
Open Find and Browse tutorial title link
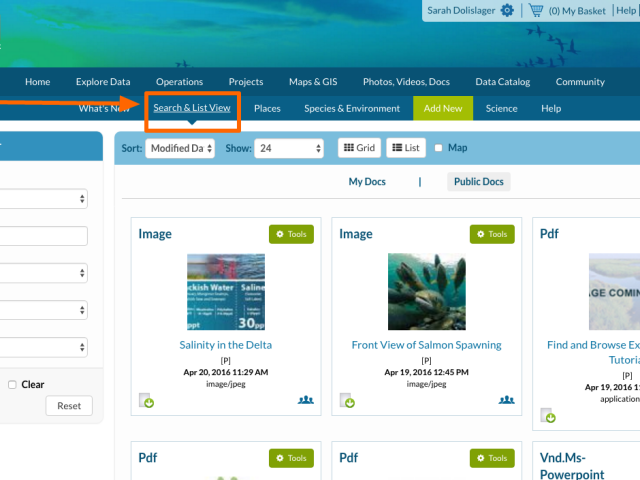point(593,352)
